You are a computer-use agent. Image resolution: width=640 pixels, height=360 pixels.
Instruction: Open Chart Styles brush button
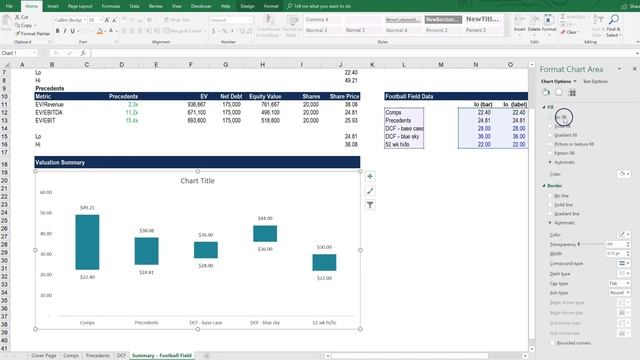tap(370, 191)
